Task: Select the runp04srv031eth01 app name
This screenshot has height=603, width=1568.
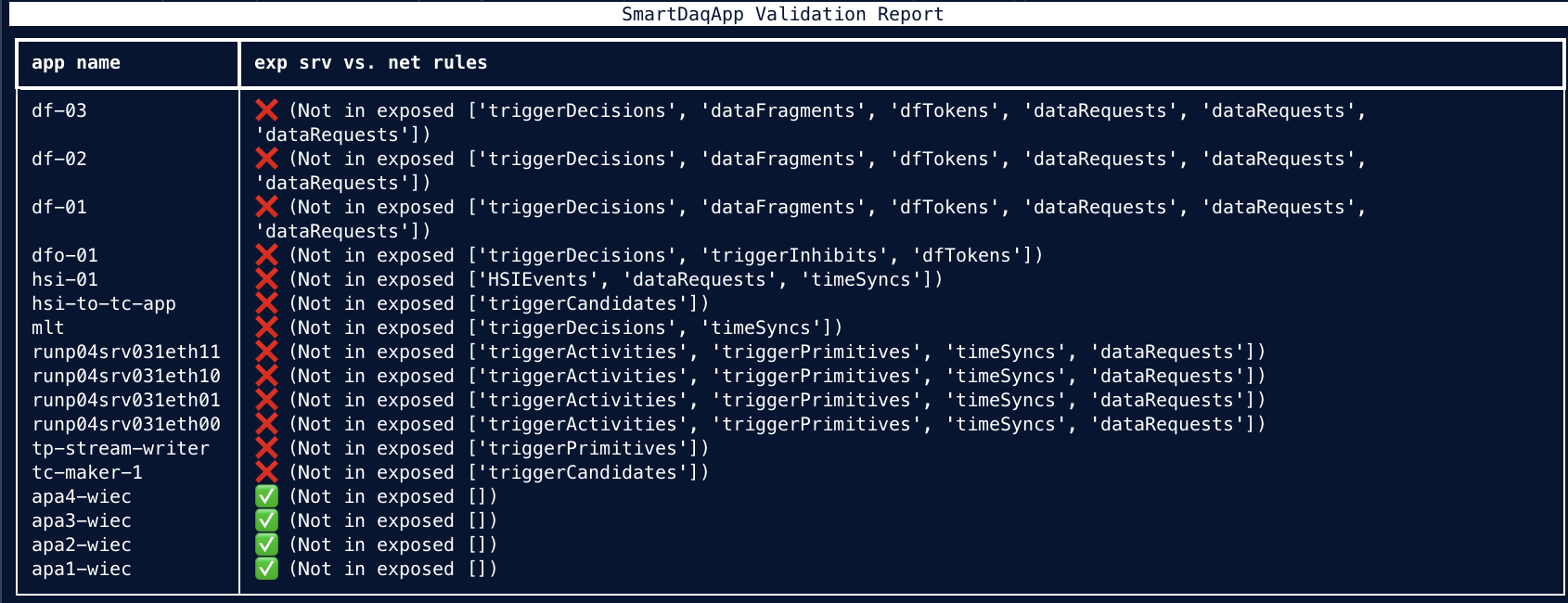Action: (126, 400)
